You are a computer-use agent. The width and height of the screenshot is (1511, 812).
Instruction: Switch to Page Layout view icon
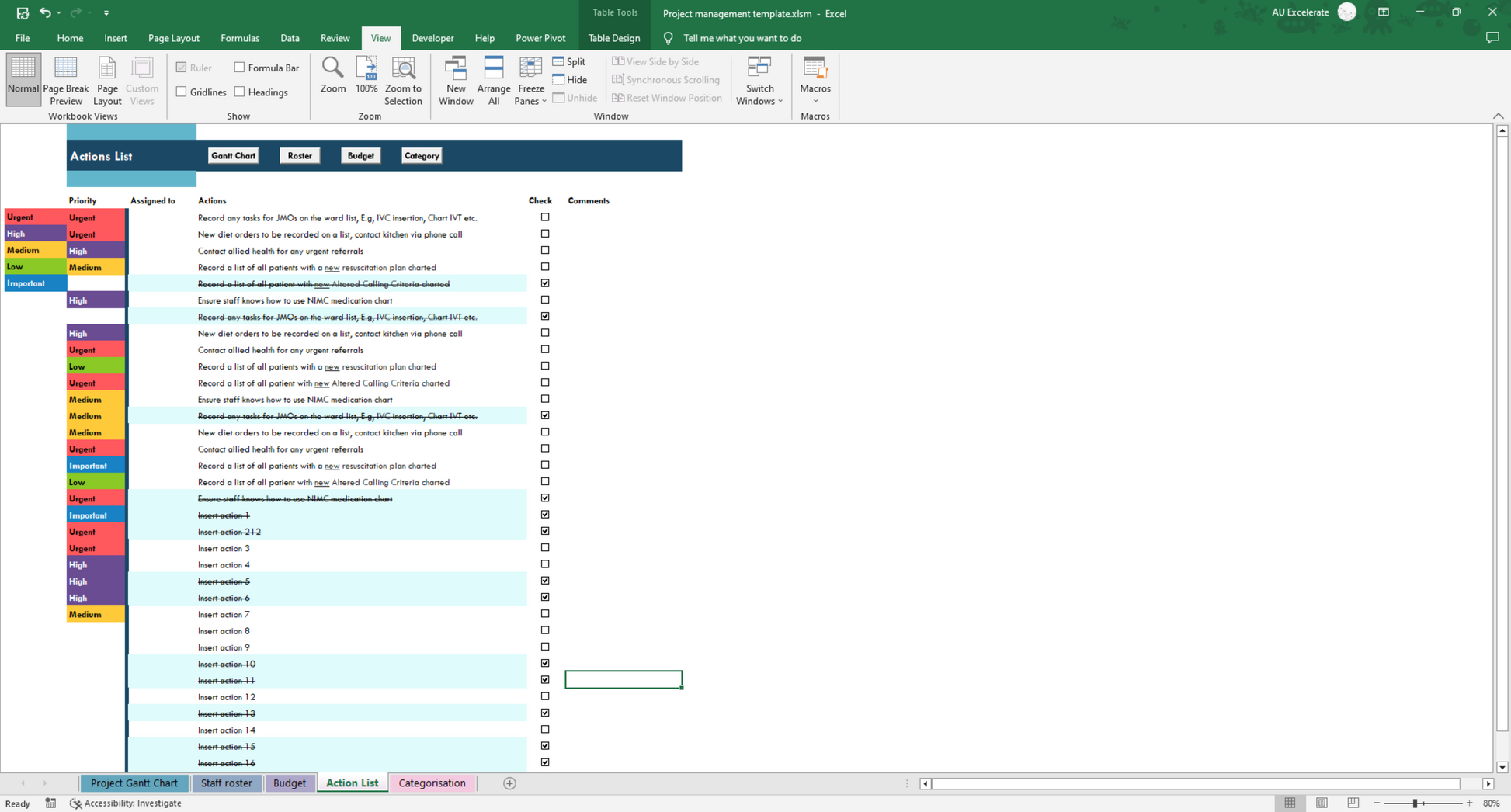[x=107, y=68]
